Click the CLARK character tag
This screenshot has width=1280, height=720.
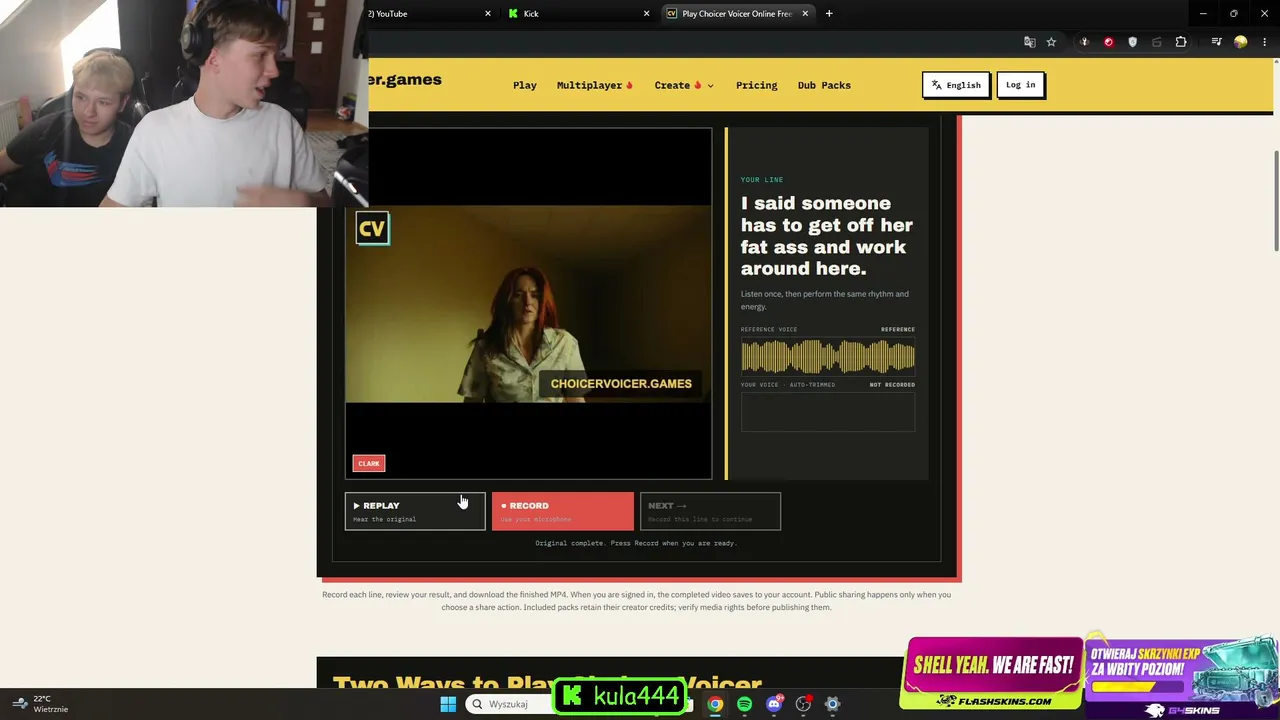pos(369,463)
